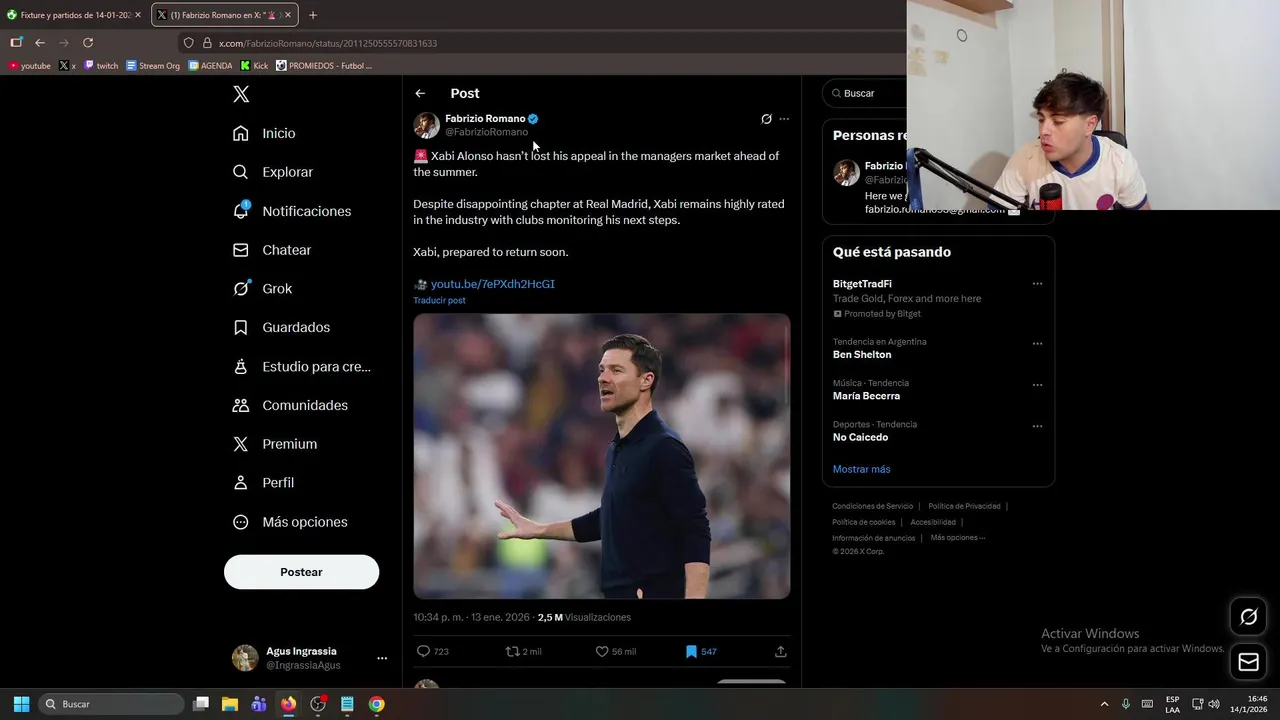Image resolution: width=1280 pixels, height=720 pixels.
Task: Click the Fabrizio Romano author name
Action: click(485, 118)
